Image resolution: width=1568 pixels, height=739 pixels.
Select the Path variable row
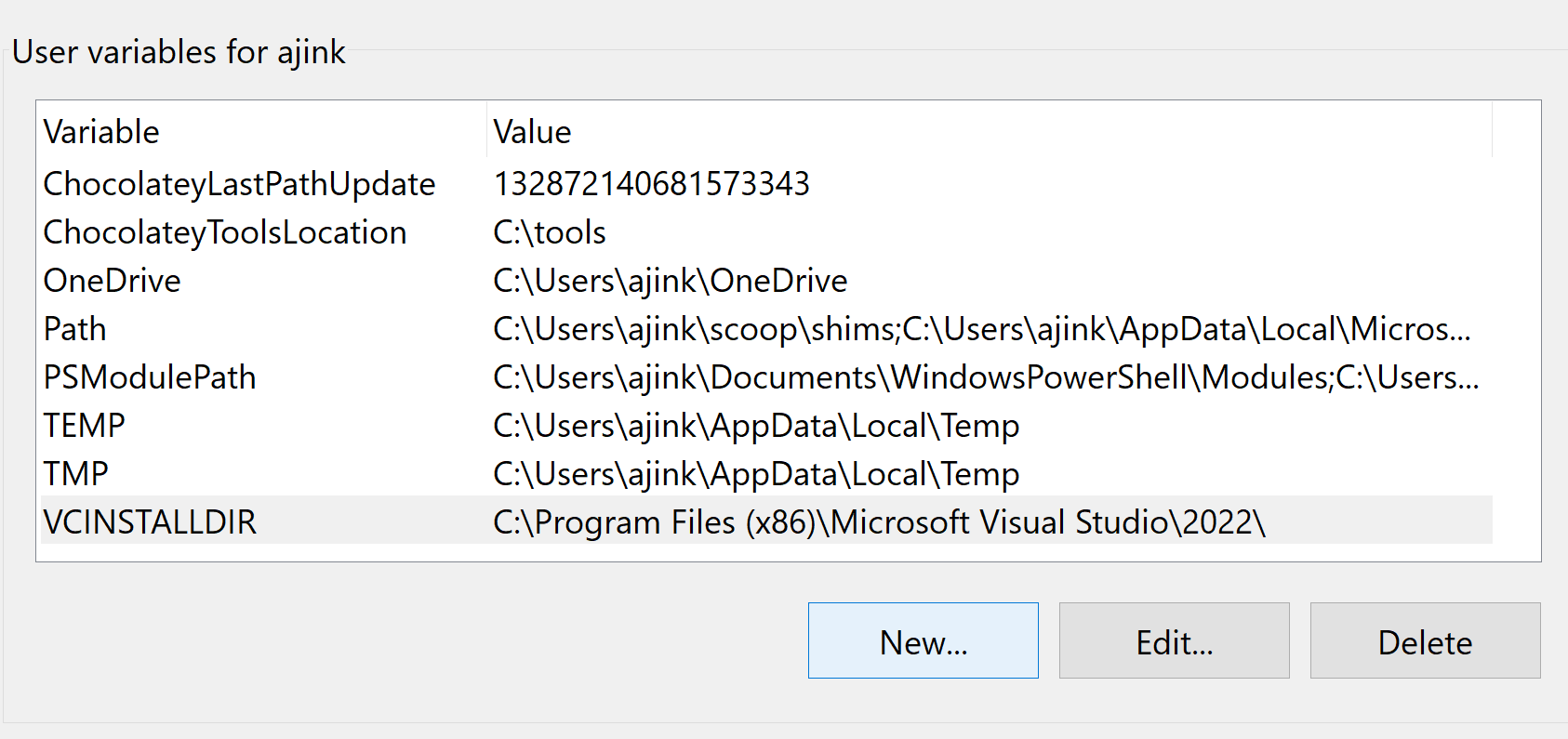75,329
